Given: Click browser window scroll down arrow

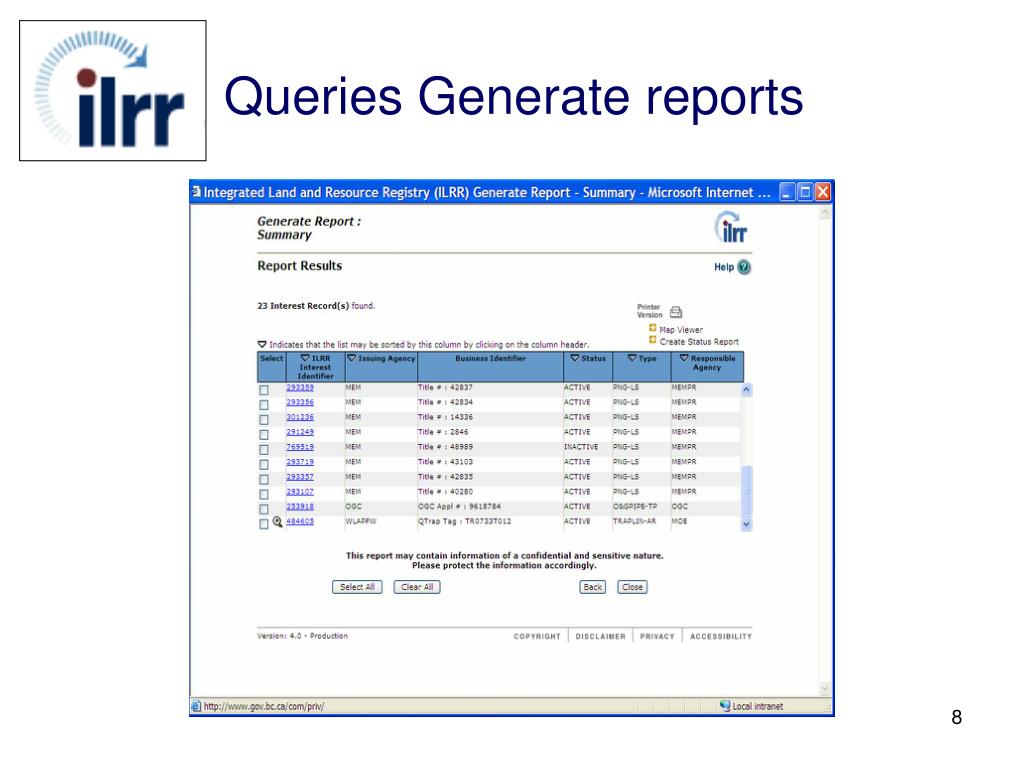Looking at the screenshot, I should pyautogui.click(x=825, y=688).
